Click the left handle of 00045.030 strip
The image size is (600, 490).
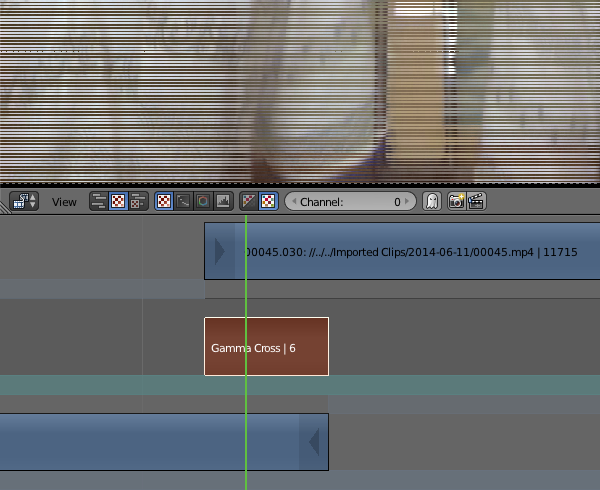pos(220,251)
